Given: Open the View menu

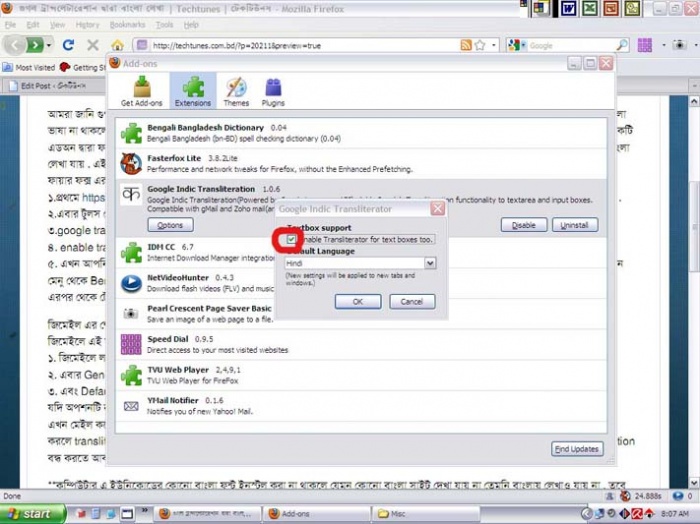Looking at the screenshot, I should (x=57, y=25).
